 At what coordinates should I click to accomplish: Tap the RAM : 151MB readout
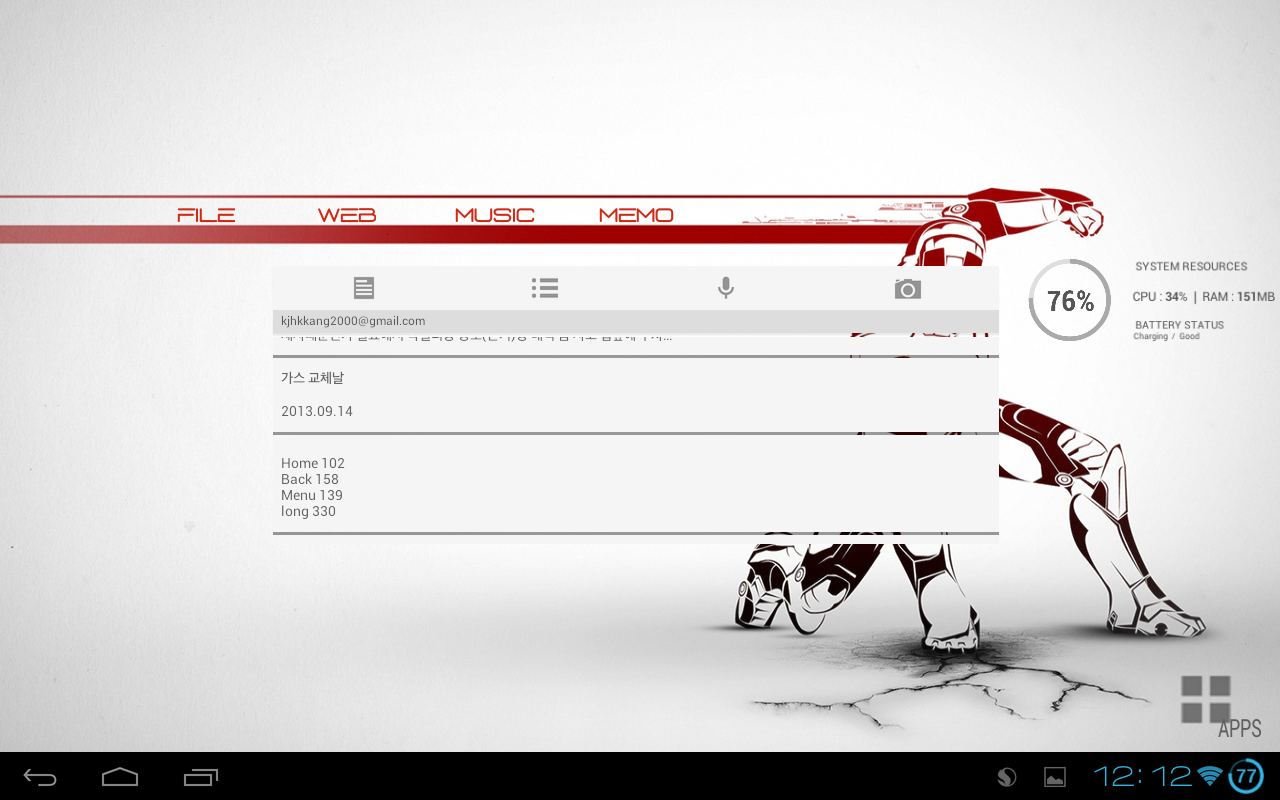point(1238,297)
